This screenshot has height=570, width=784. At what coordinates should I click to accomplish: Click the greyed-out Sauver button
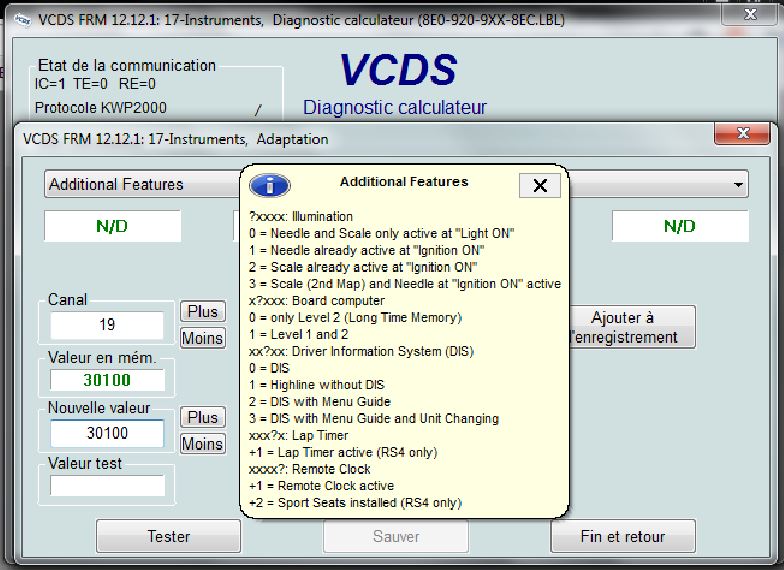tap(396, 536)
